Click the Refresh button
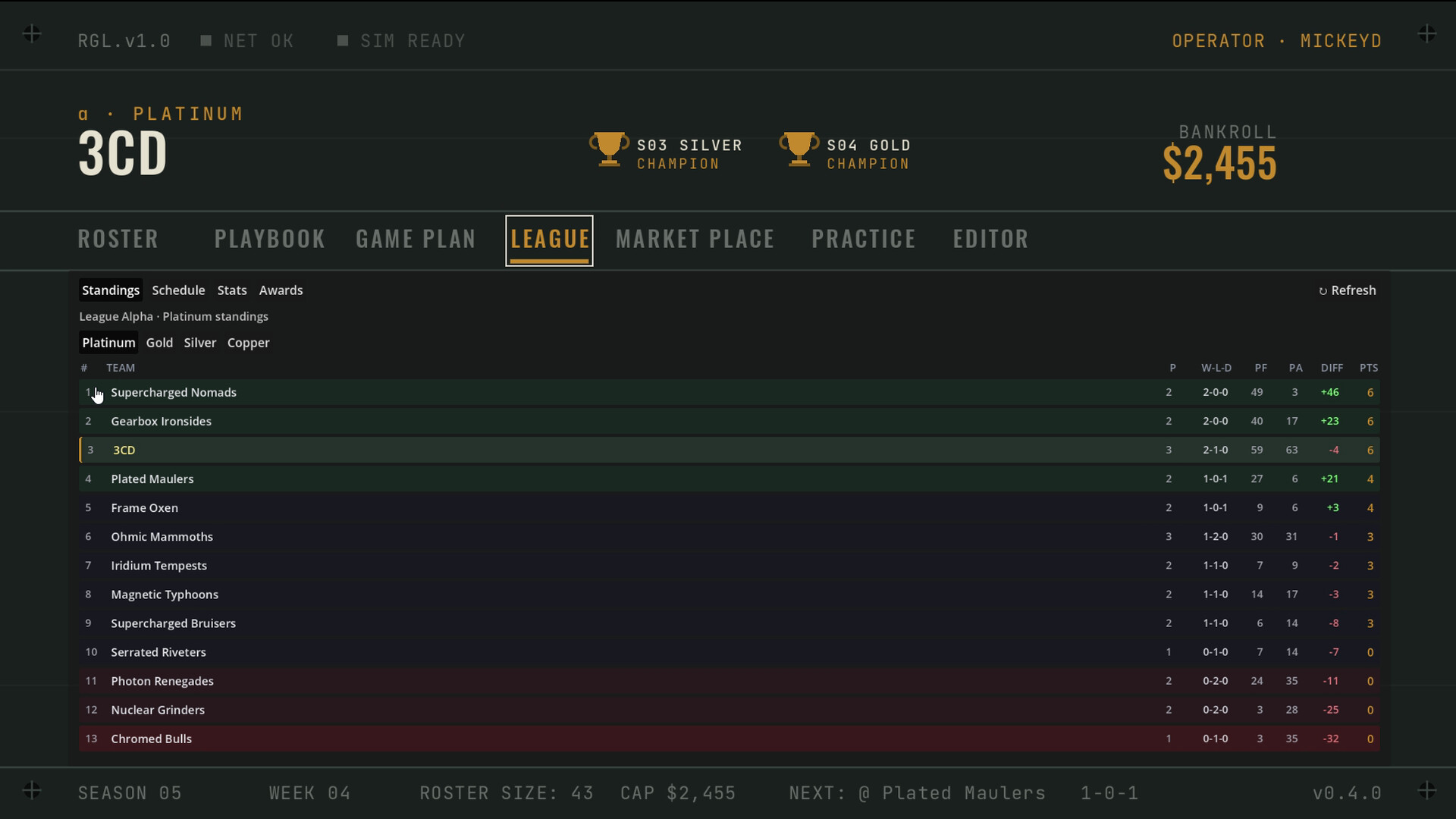The image size is (1456, 819). 1348,290
